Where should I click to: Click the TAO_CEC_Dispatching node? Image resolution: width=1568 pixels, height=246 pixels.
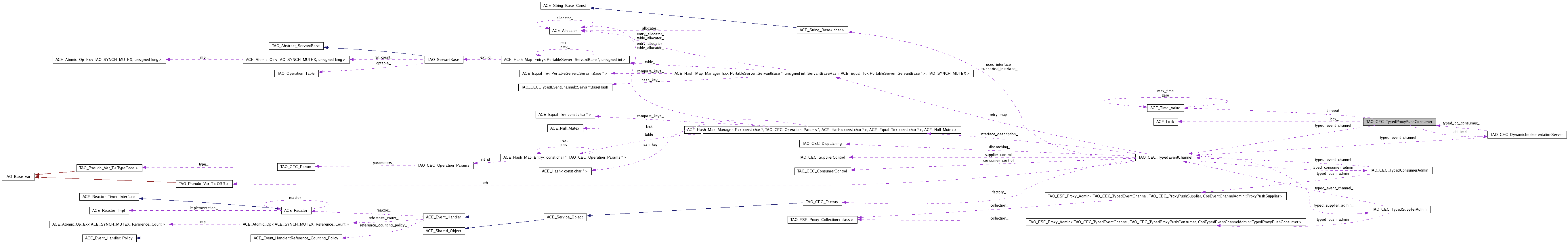point(822,144)
